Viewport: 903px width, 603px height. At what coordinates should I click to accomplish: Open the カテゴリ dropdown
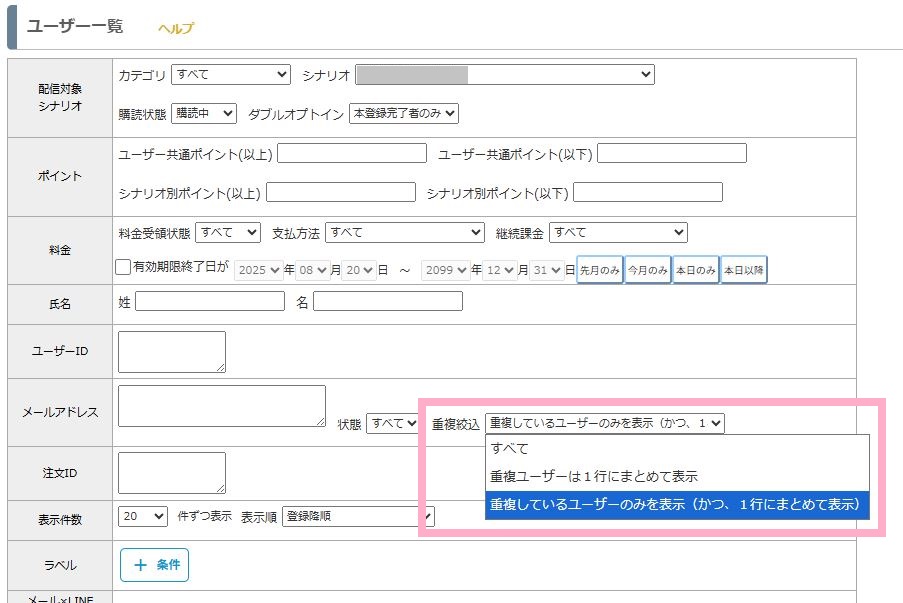coord(230,75)
